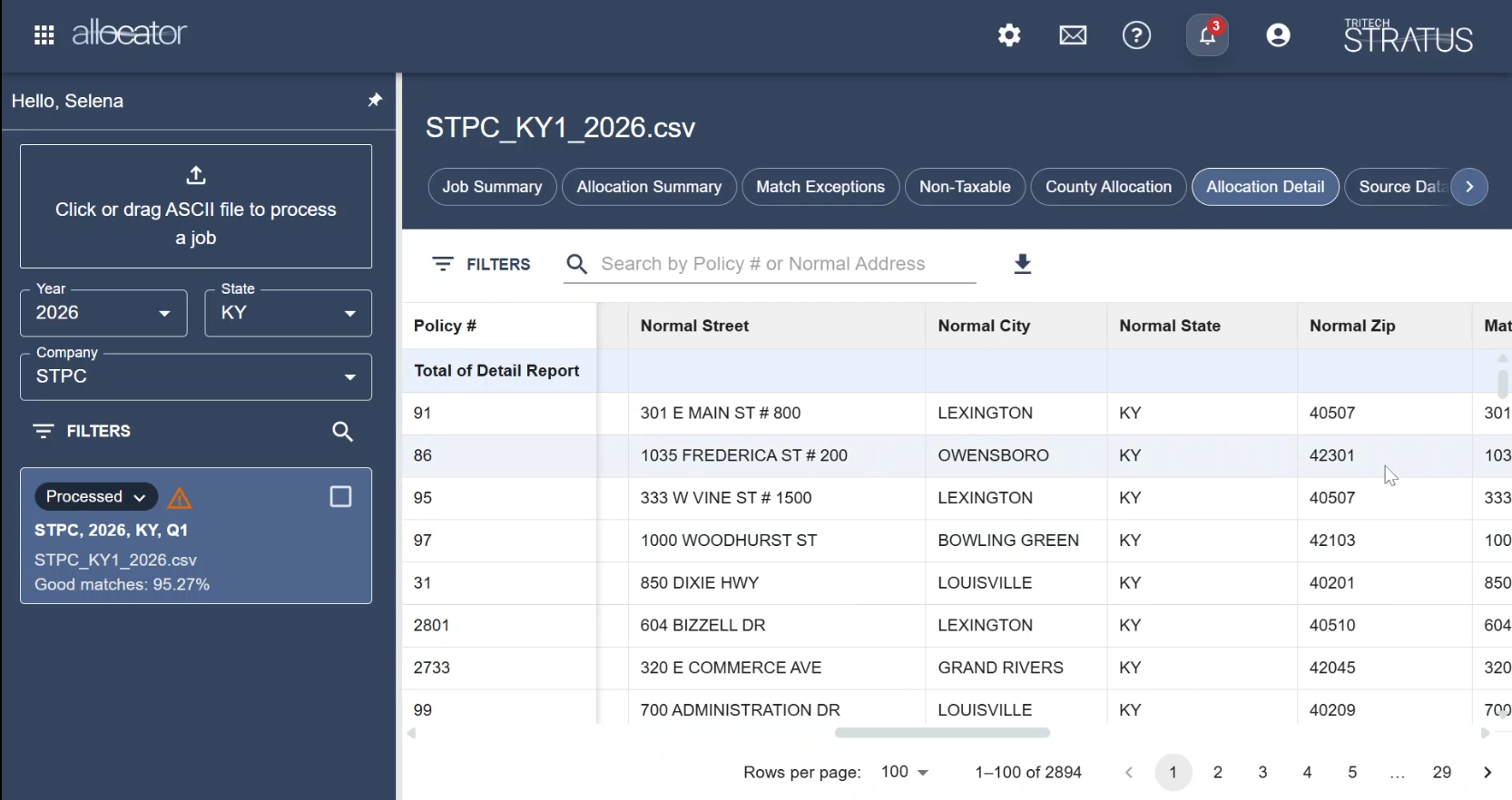This screenshot has height=800, width=1512.
Task: Click 333 W VINE ST # 1500 cell
Action: [776, 498]
